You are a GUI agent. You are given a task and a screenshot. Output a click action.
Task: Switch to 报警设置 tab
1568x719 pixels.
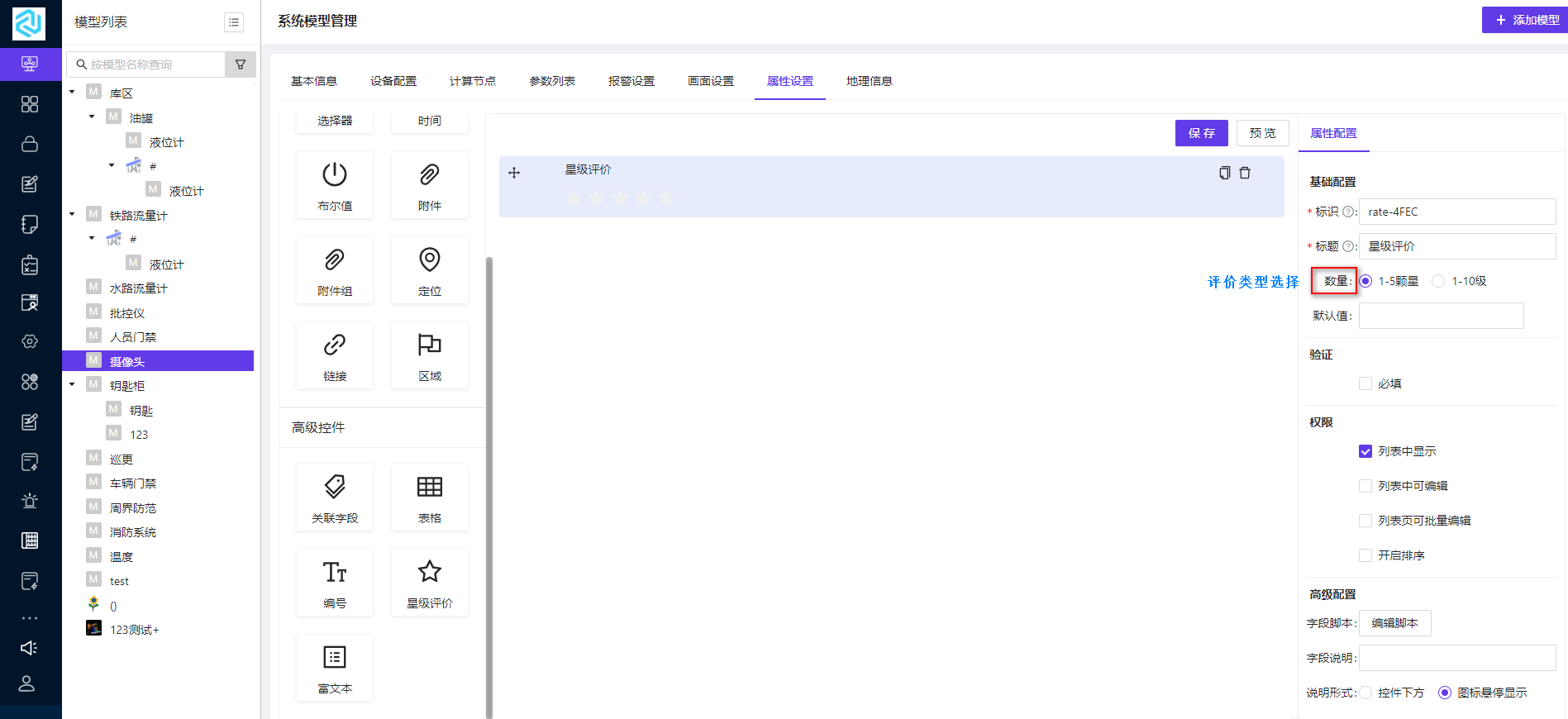[x=631, y=81]
